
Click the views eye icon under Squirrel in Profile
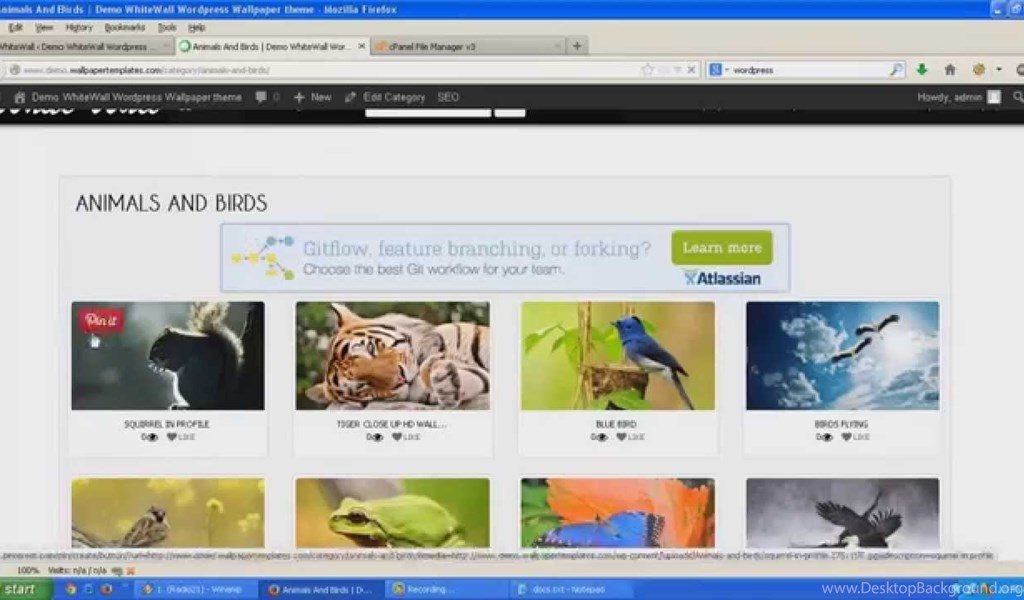pos(152,437)
